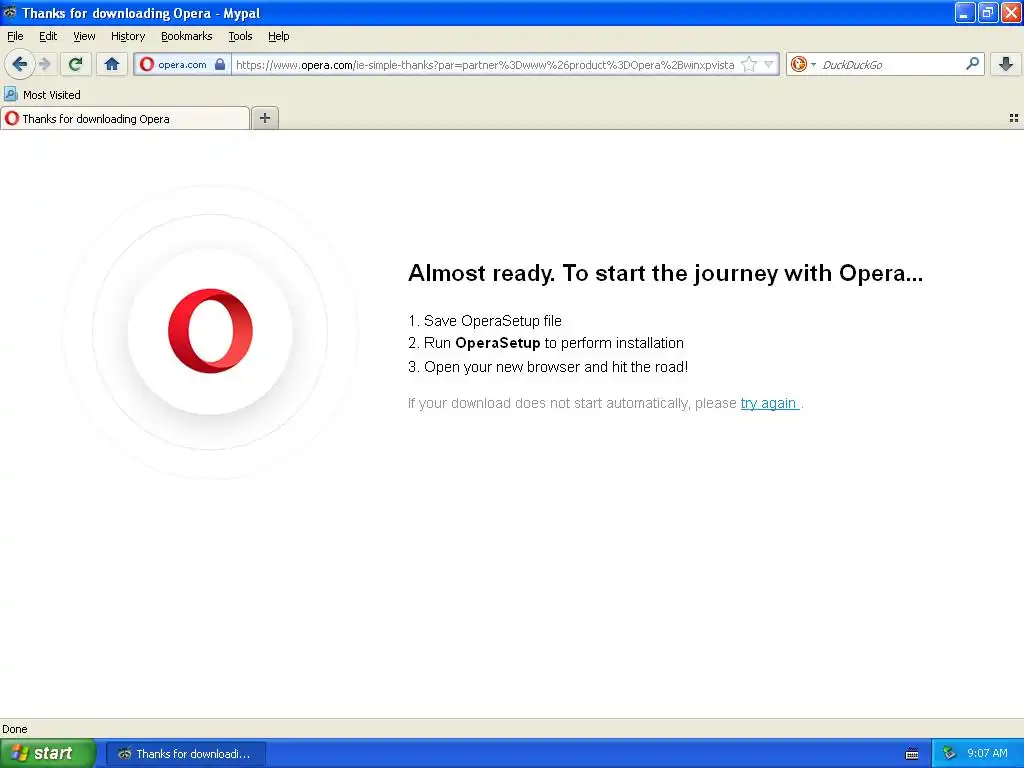Select the Mypal taskbar window button
Viewport: 1024px width, 768px height.
click(x=185, y=754)
